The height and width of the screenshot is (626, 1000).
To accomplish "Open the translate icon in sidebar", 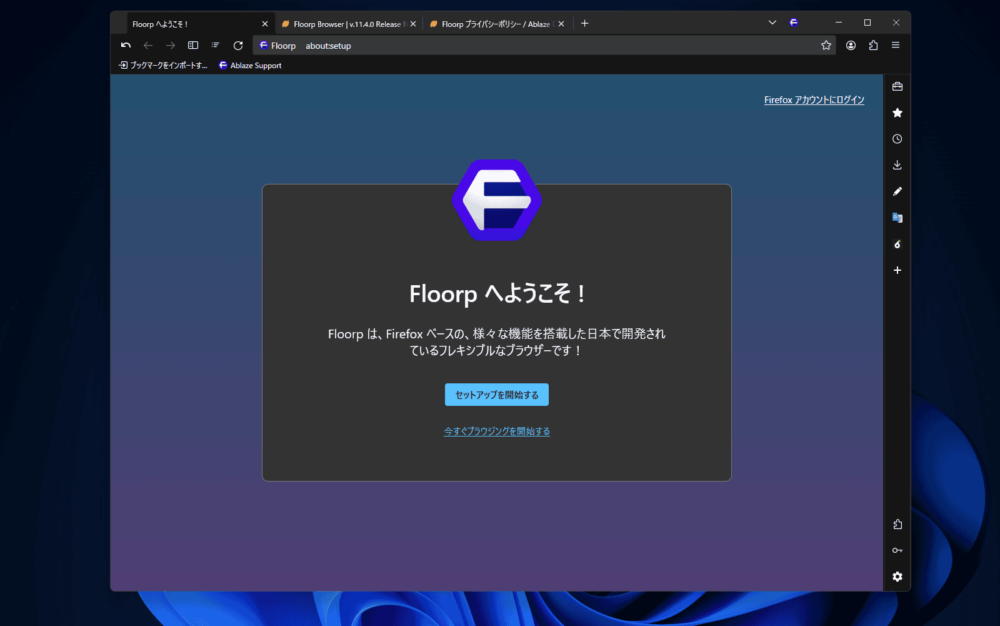I will (x=897, y=217).
